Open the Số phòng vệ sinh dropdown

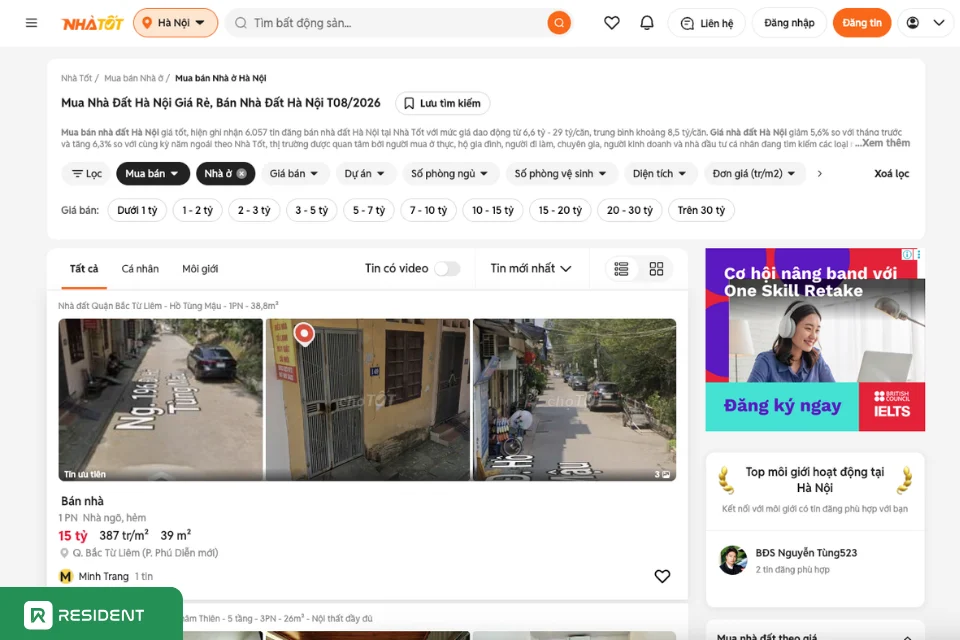coord(560,174)
